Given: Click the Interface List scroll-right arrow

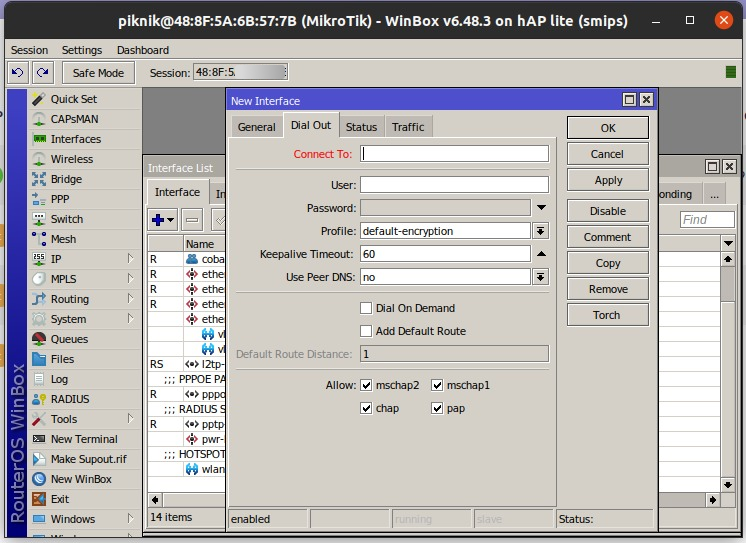Looking at the screenshot, I should (x=712, y=500).
